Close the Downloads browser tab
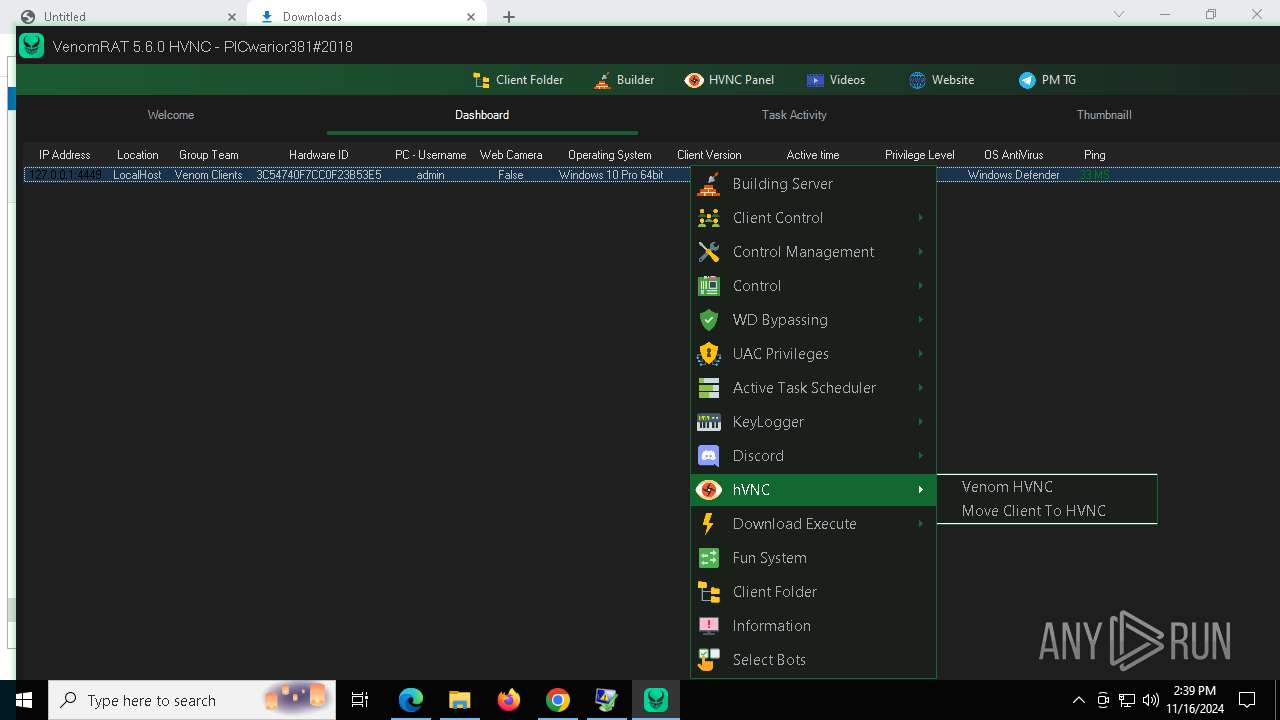 click(x=471, y=16)
